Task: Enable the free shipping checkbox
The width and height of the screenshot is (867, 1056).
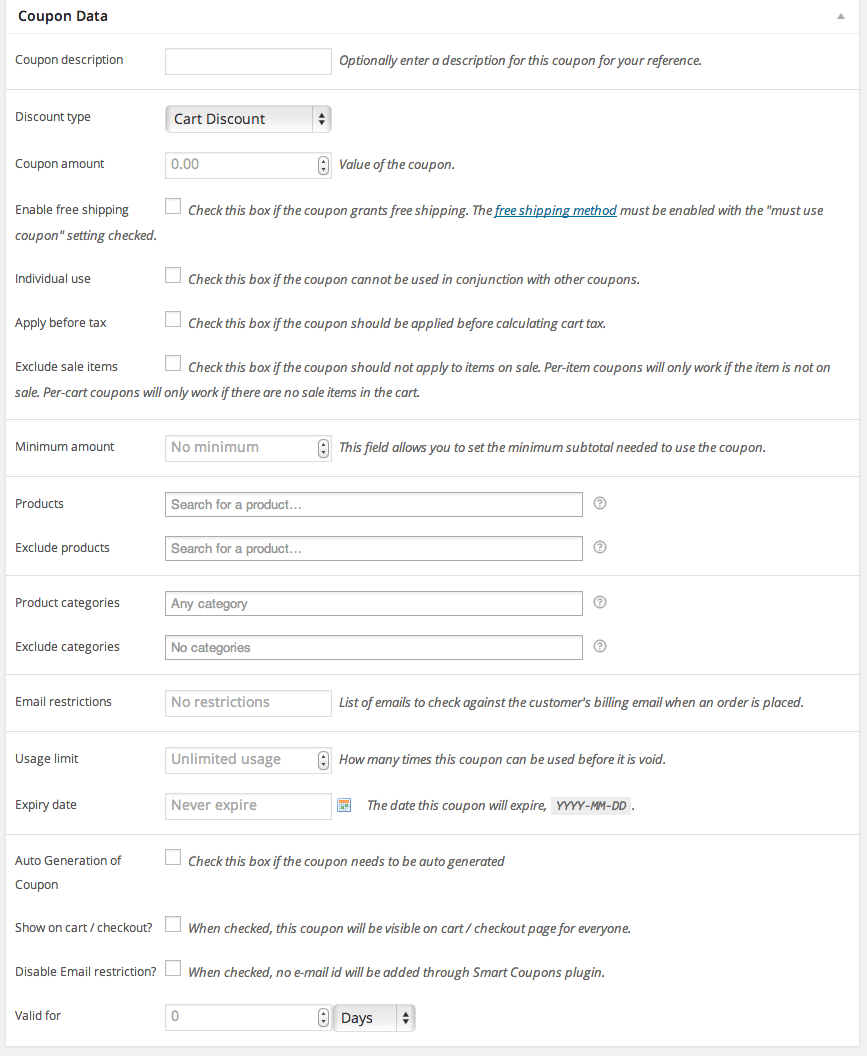Action: click(x=173, y=207)
